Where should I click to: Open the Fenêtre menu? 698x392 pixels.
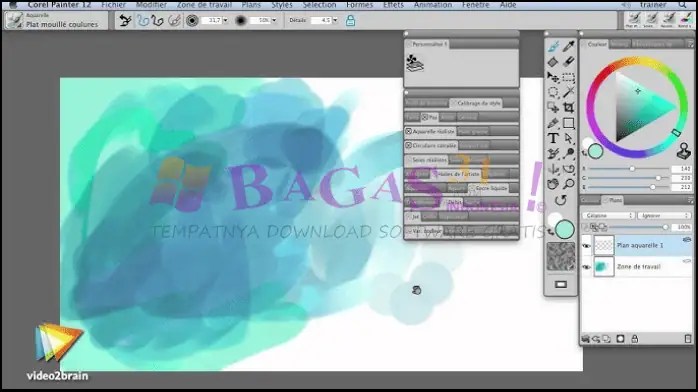475,5
